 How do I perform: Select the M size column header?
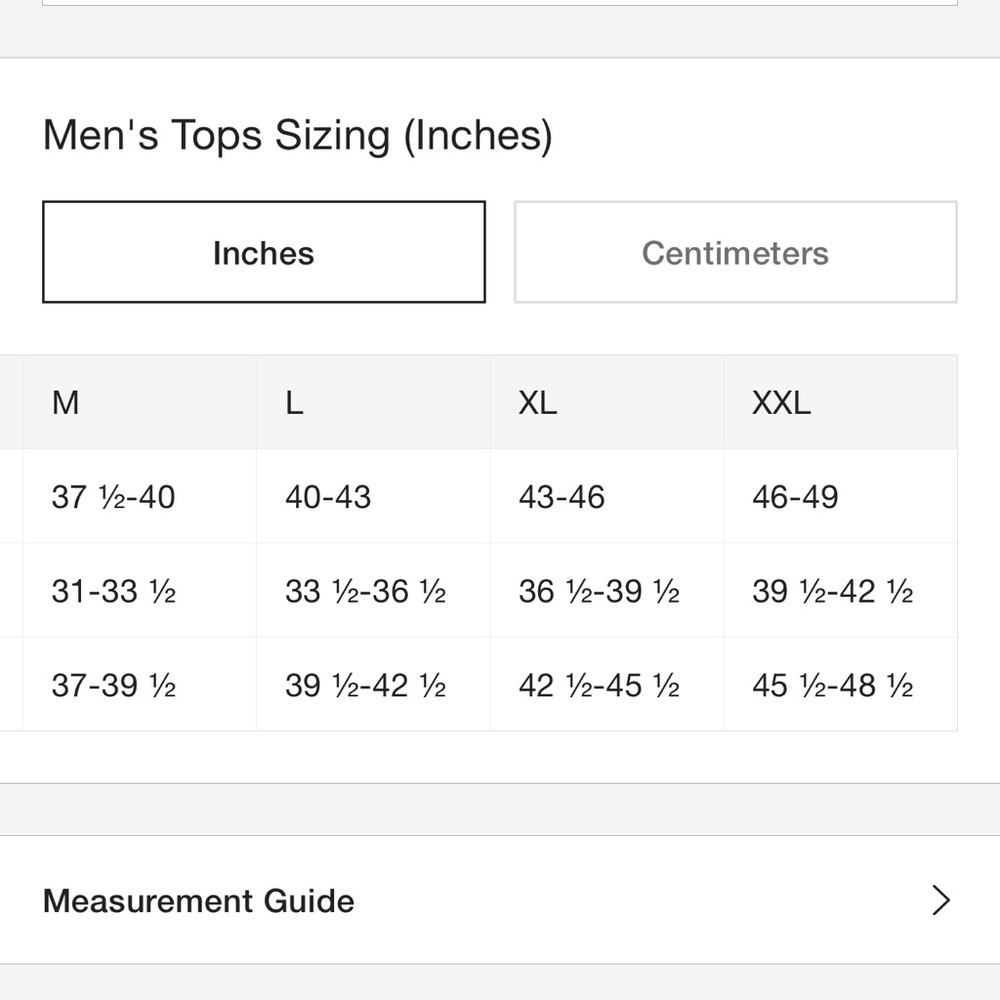pyautogui.click(x=140, y=402)
